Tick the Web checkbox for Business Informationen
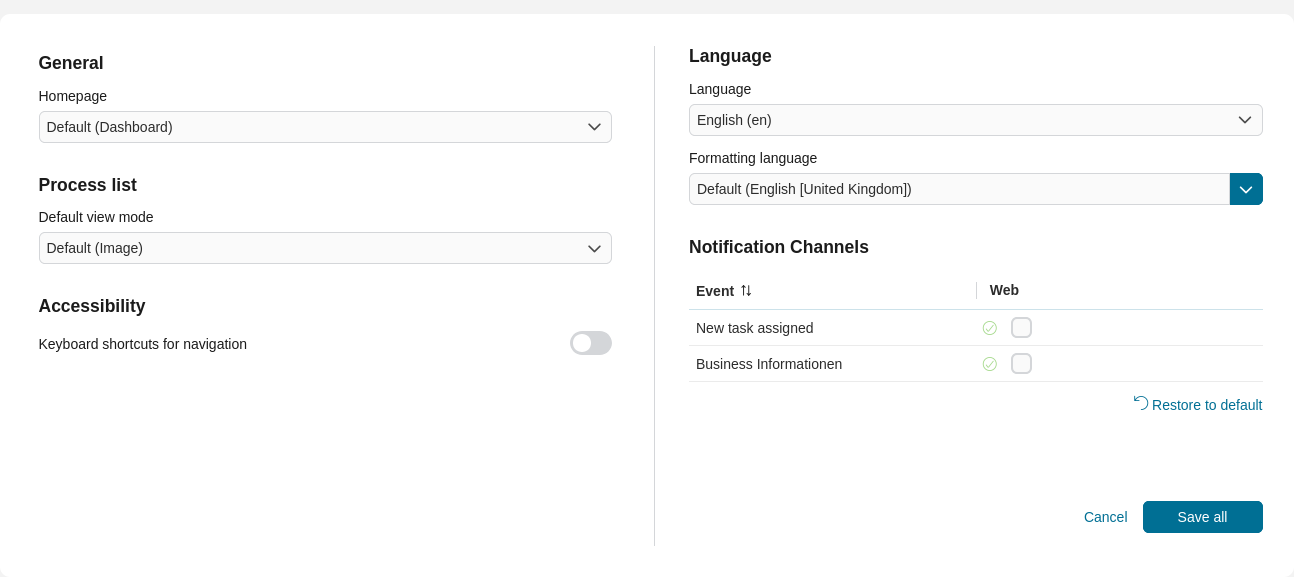Viewport: 1294px width, 577px height. [1021, 364]
